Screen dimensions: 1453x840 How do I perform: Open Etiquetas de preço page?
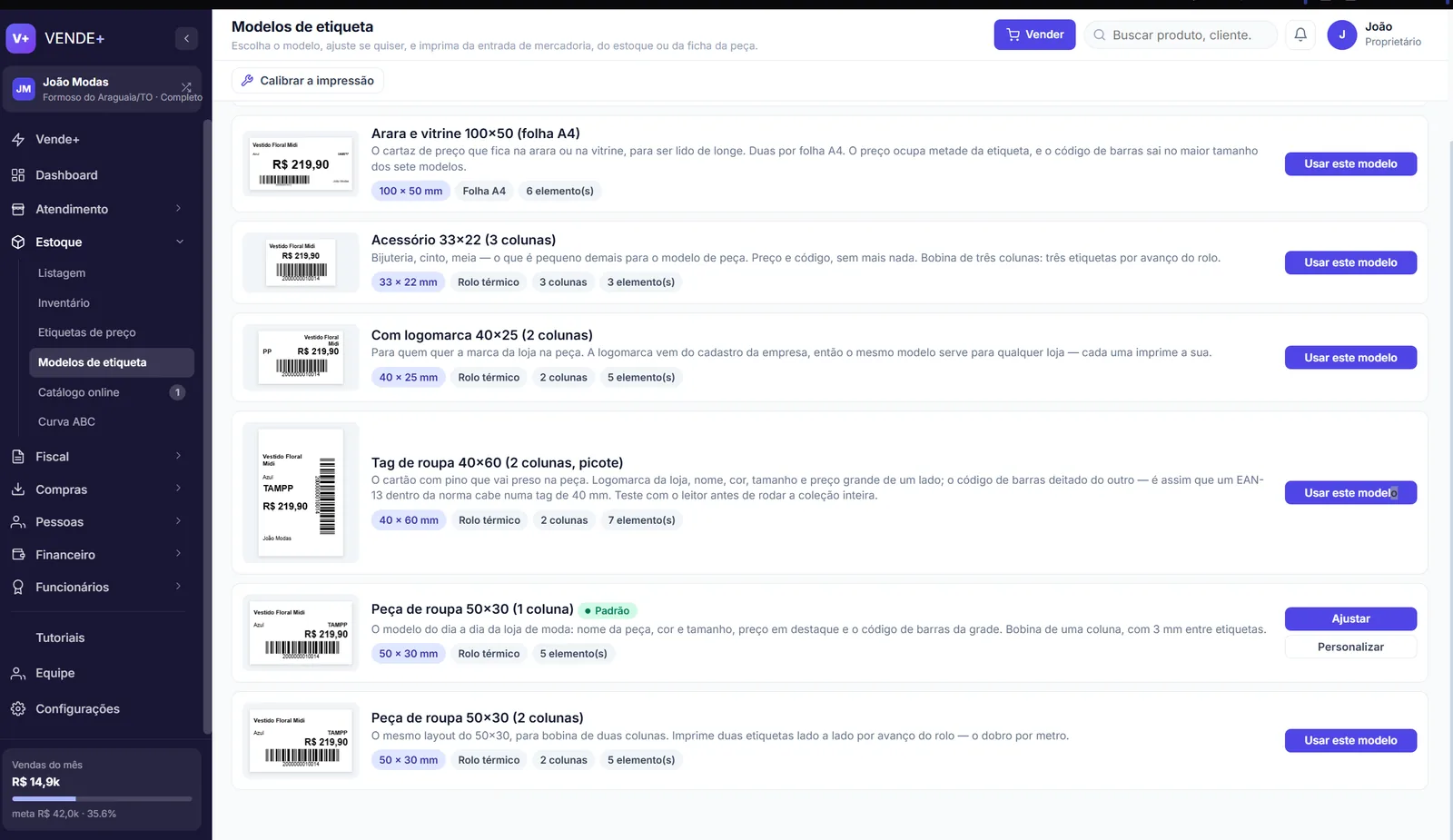tap(87, 333)
